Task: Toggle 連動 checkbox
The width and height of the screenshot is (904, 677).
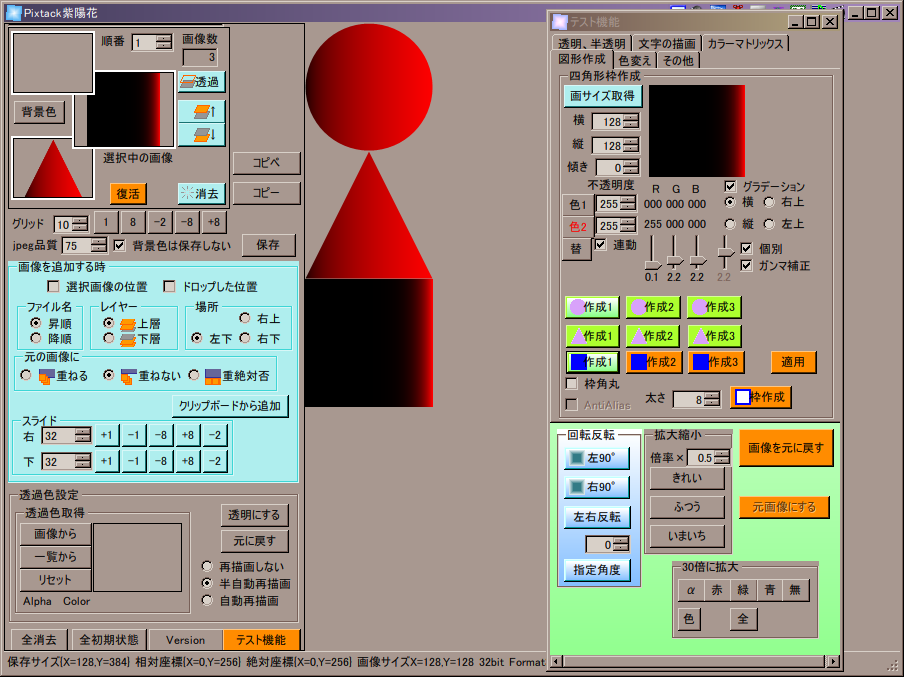Action: pos(601,245)
